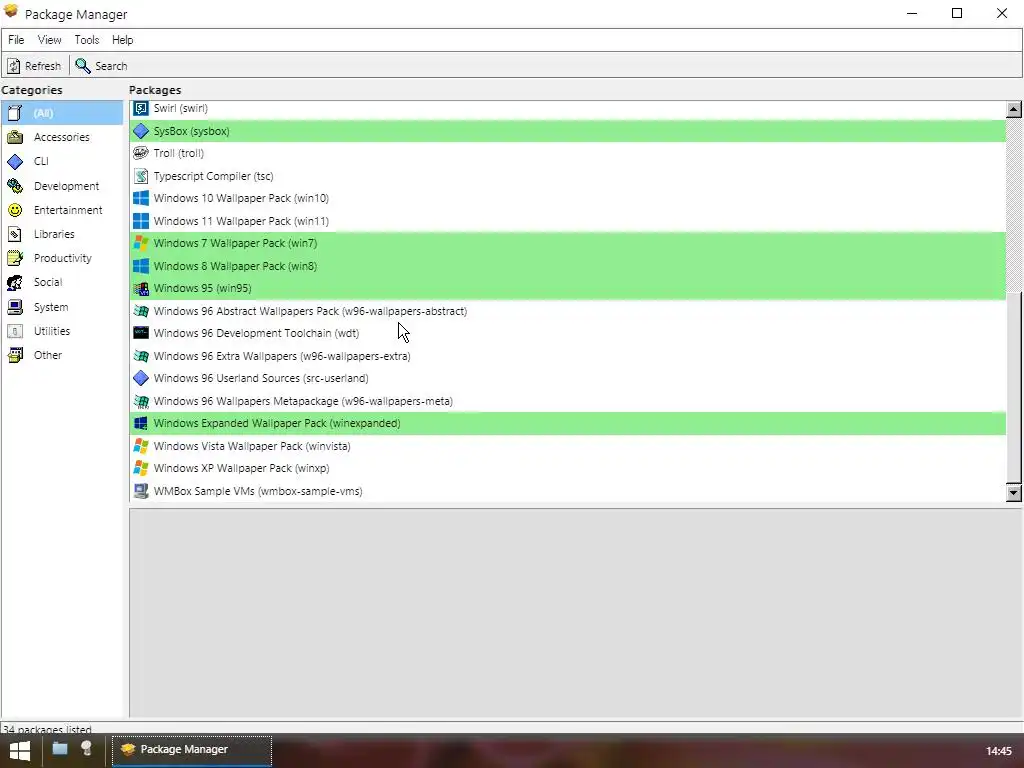Select Windows 96 Userland Sources row

pos(568,379)
